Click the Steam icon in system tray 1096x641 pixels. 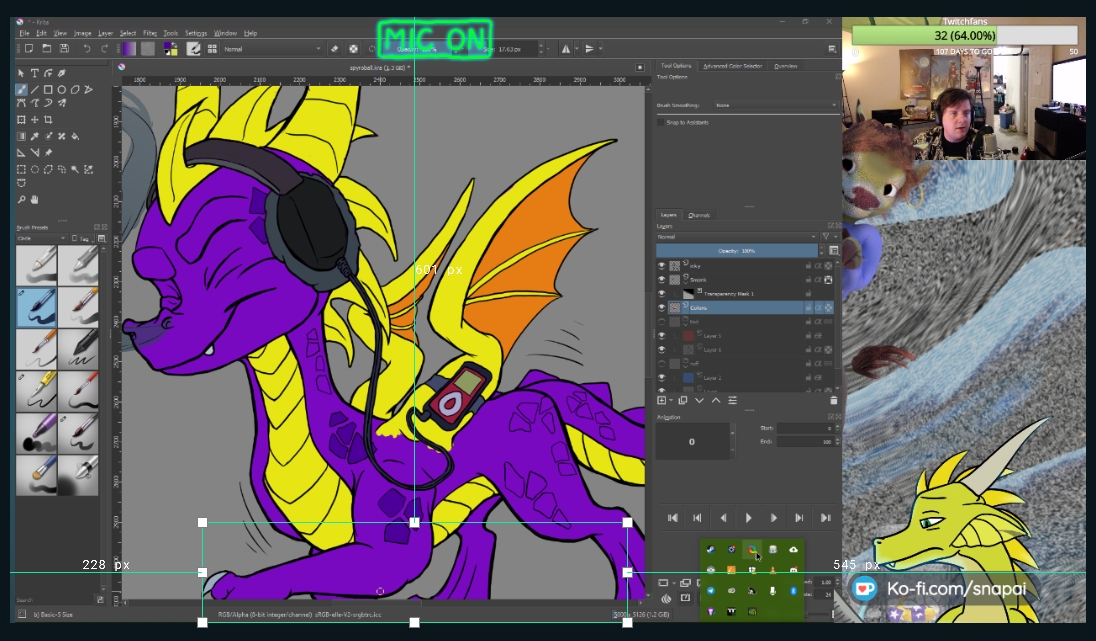pyautogui.click(x=710, y=549)
